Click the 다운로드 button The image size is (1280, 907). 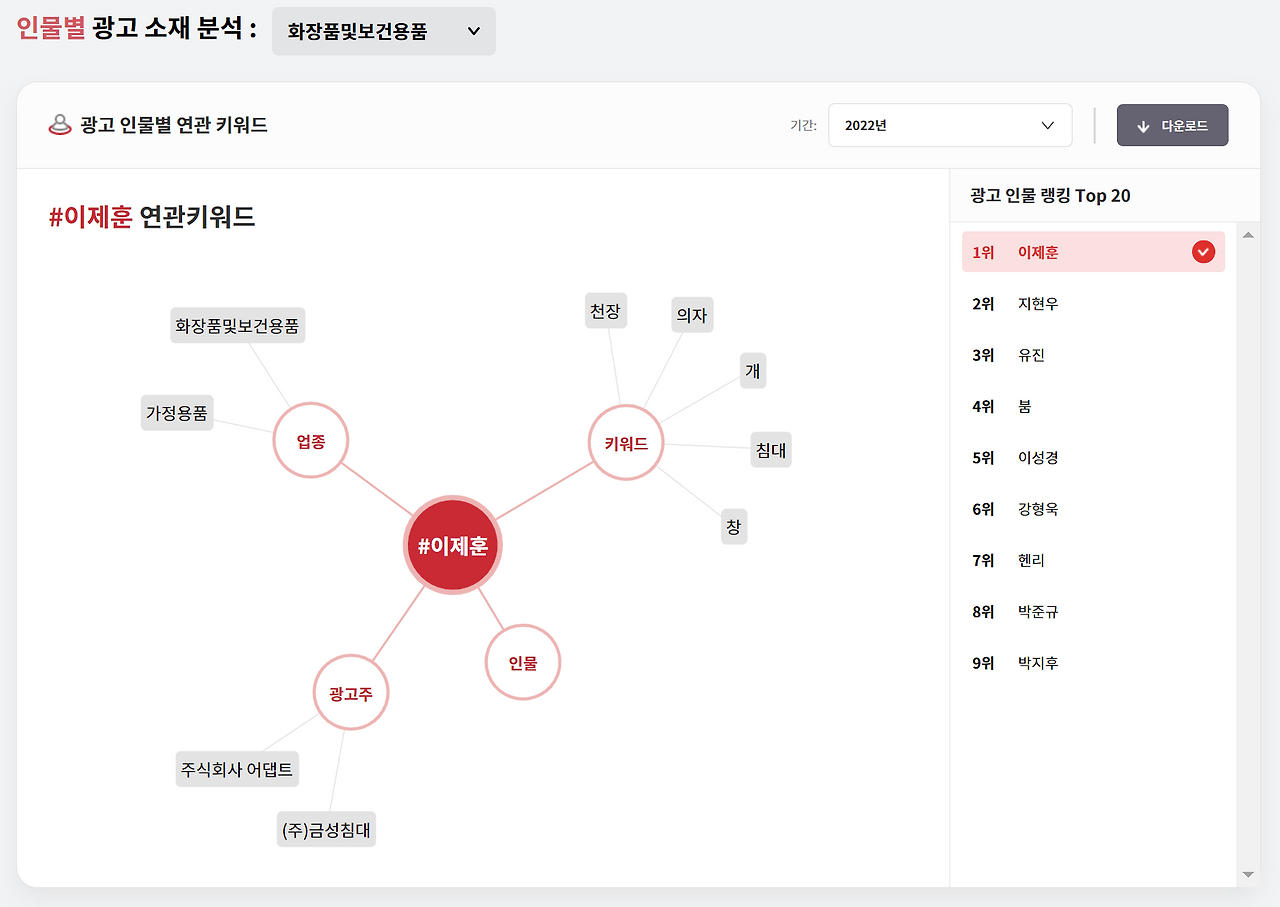tap(1172, 125)
